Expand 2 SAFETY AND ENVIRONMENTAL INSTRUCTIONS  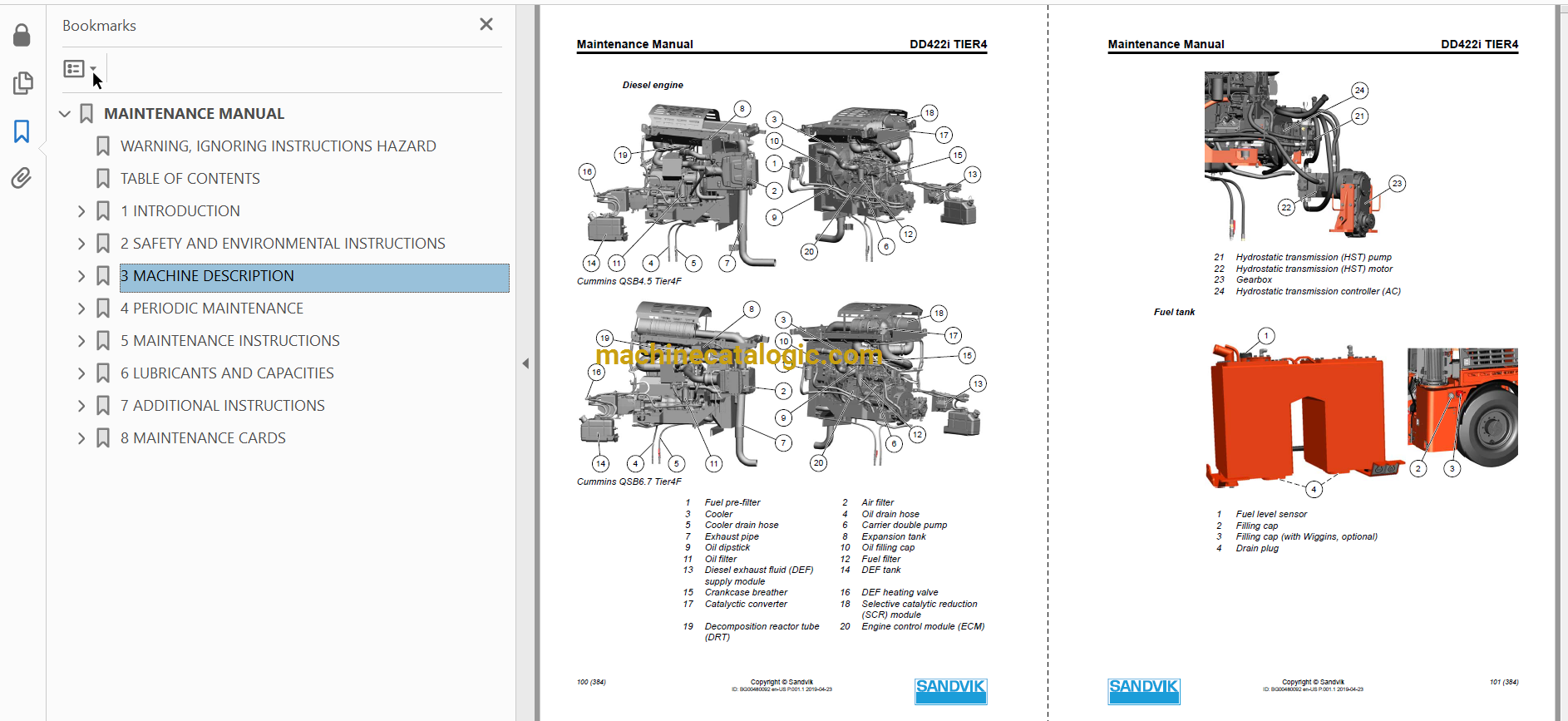pyautogui.click(x=81, y=244)
